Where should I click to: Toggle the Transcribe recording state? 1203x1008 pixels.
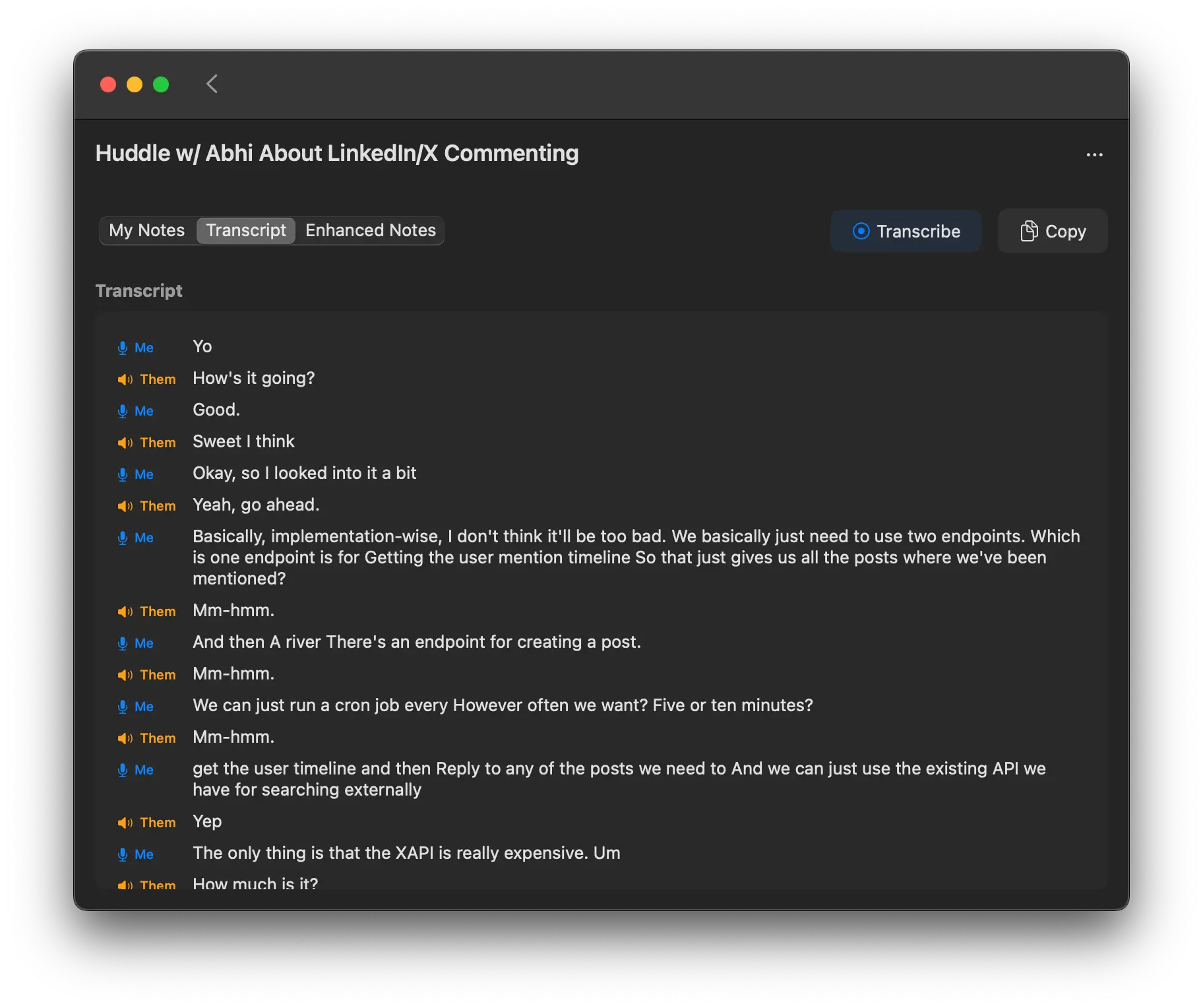click(906, 231)
